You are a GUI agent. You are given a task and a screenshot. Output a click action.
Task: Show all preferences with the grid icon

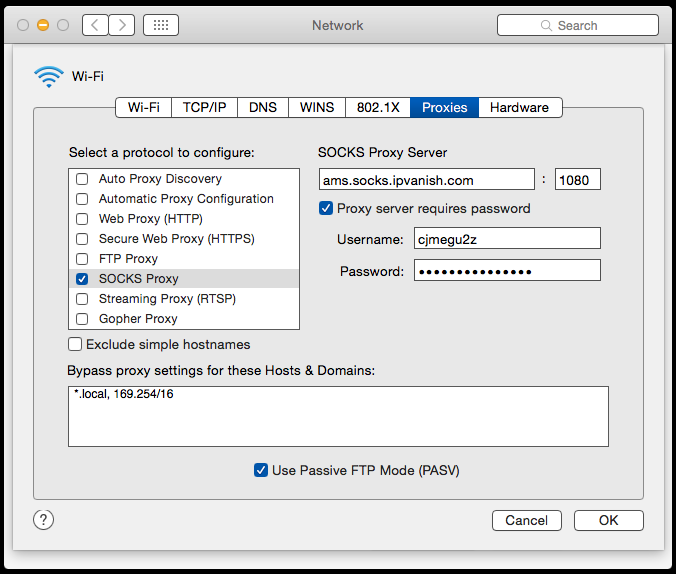pyautogui.click(x=161, y=25)
